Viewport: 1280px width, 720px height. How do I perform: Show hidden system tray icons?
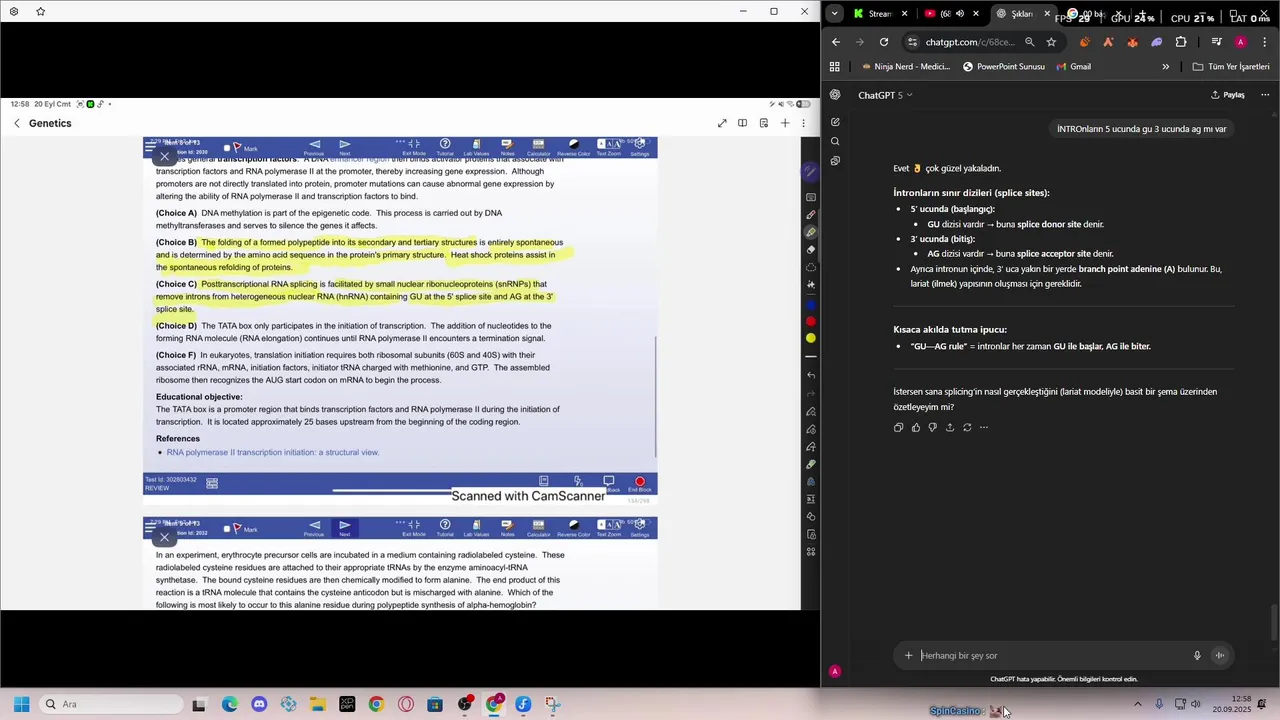point(1137,704)
